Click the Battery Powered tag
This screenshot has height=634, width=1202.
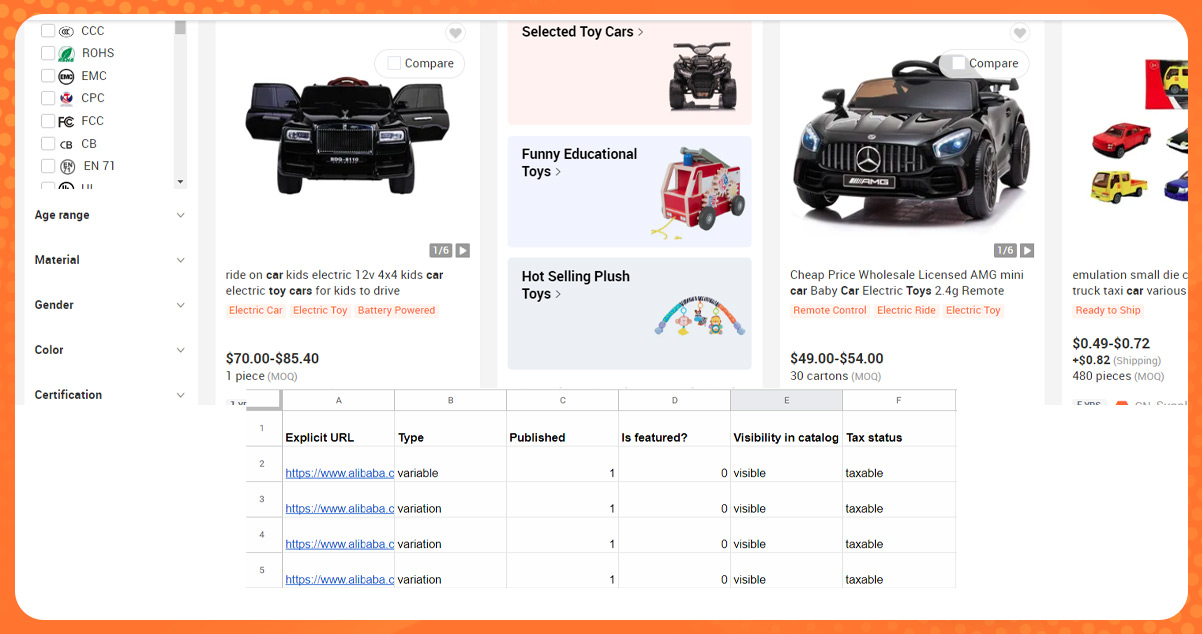[396, 310]
